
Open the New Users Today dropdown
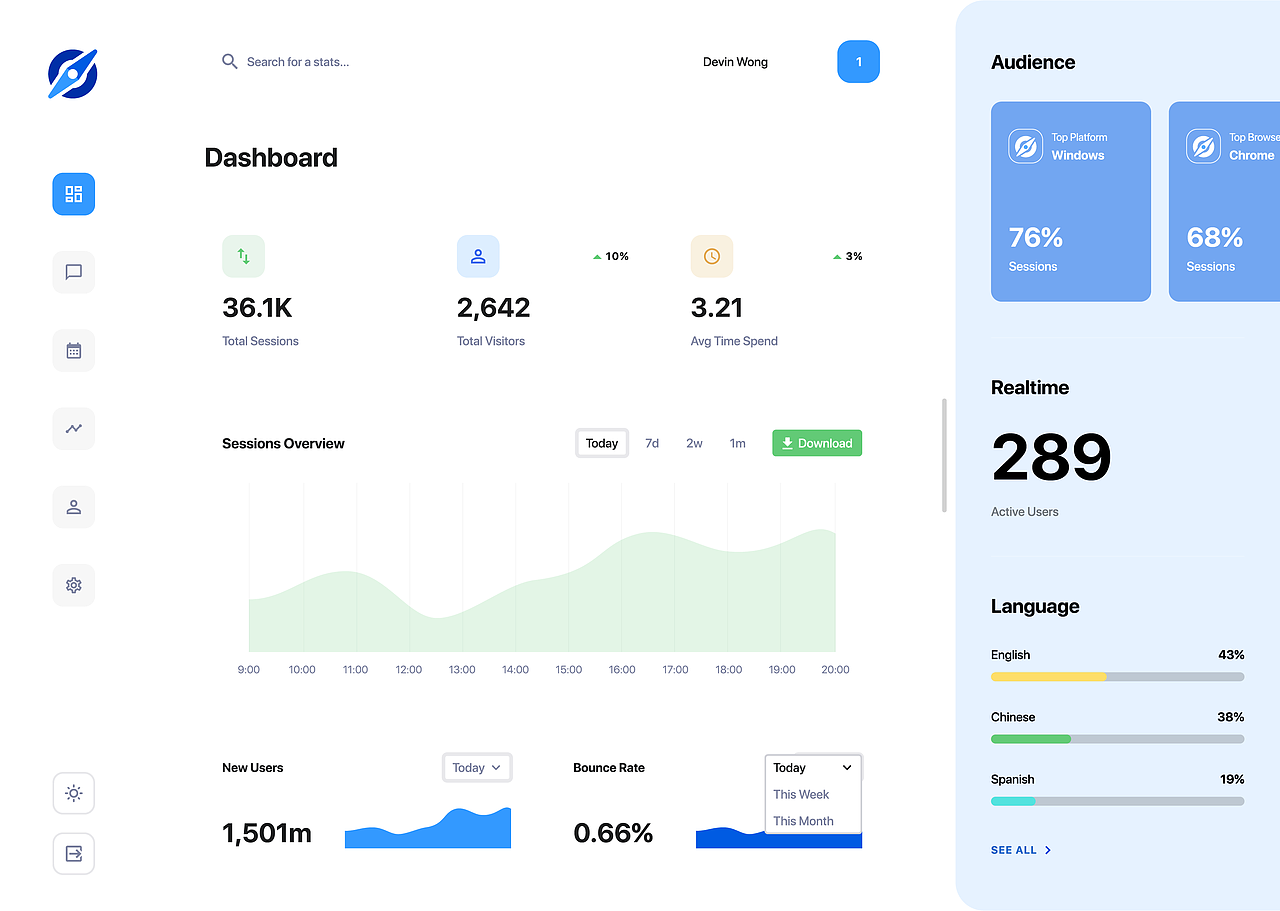(477, 768)
